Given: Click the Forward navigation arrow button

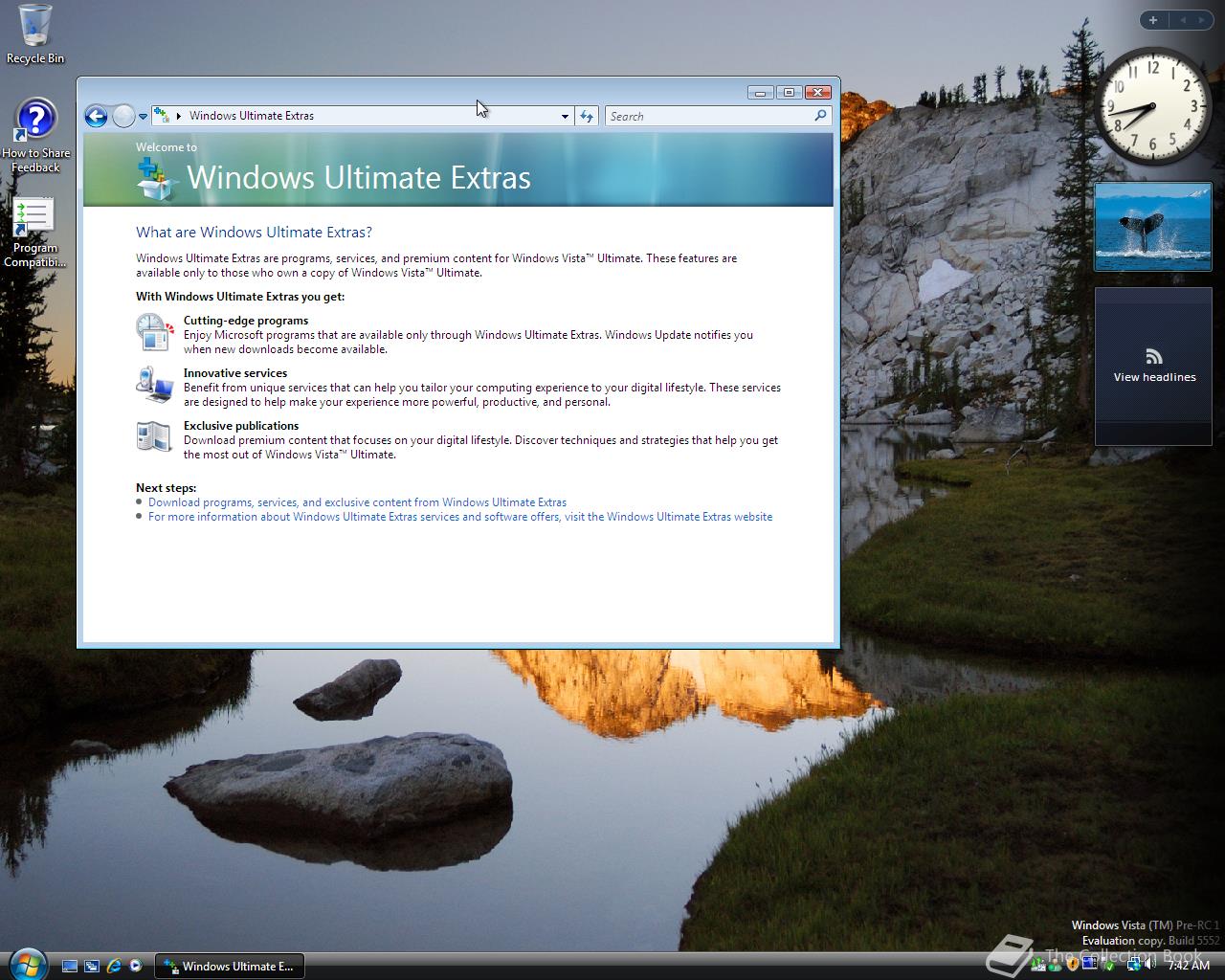Looking at the screenshot, I should click(123, 116).
